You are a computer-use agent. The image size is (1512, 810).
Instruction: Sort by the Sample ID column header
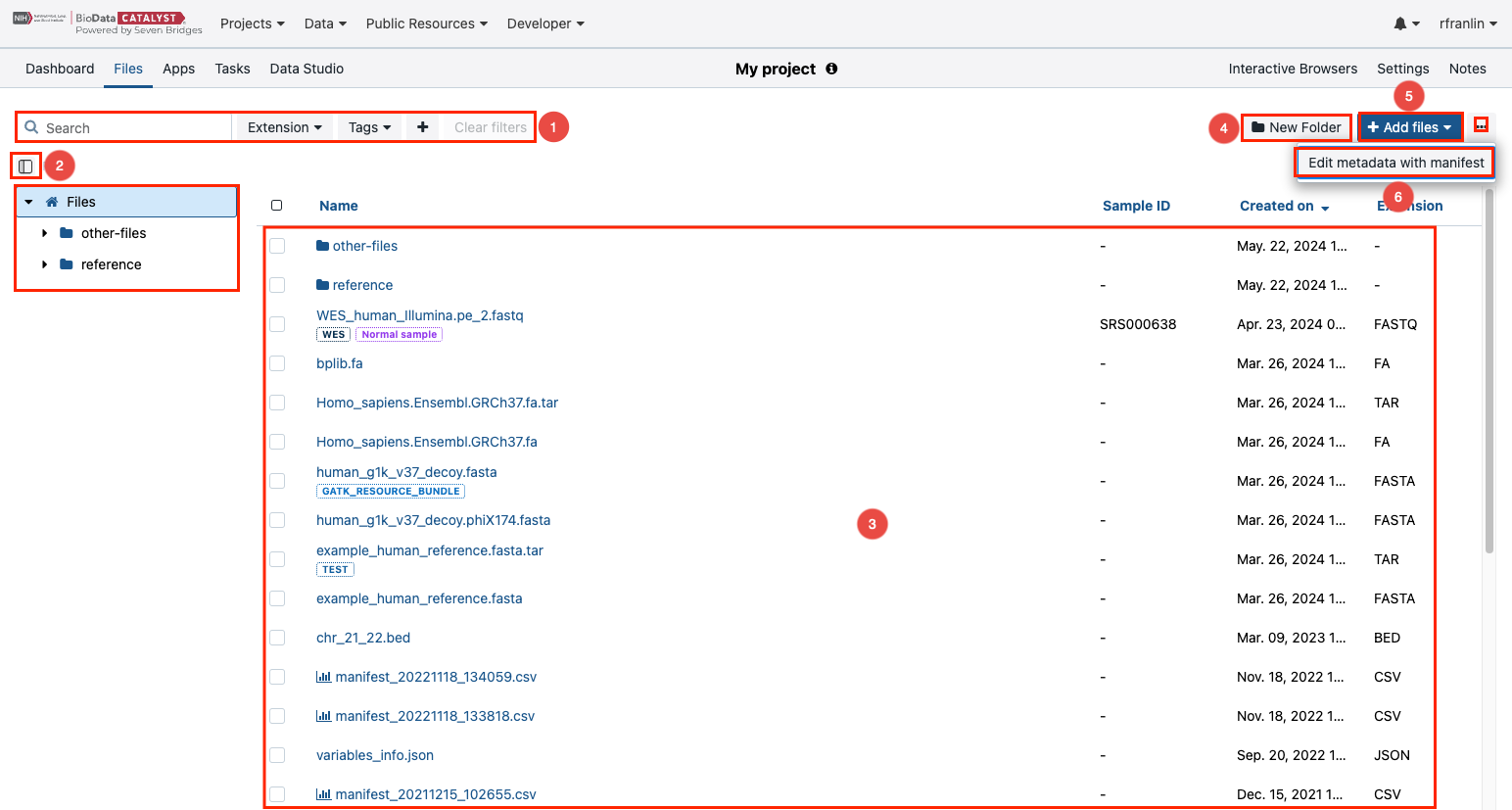(1136, 206)
